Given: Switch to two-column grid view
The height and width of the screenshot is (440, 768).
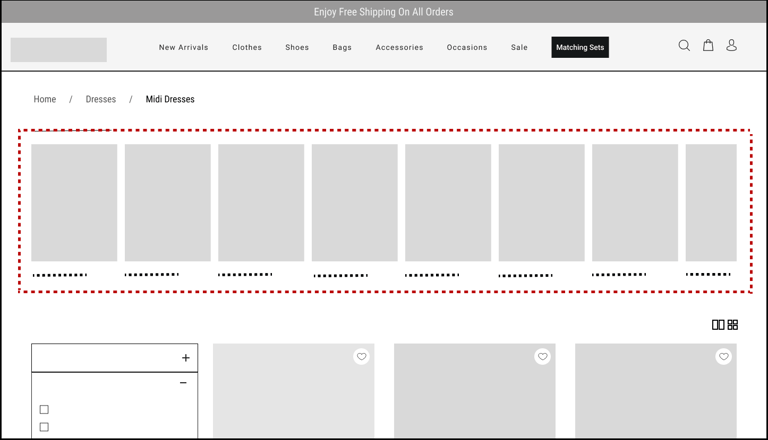Looking at the screenshot, I should click(x=718, y=325).
